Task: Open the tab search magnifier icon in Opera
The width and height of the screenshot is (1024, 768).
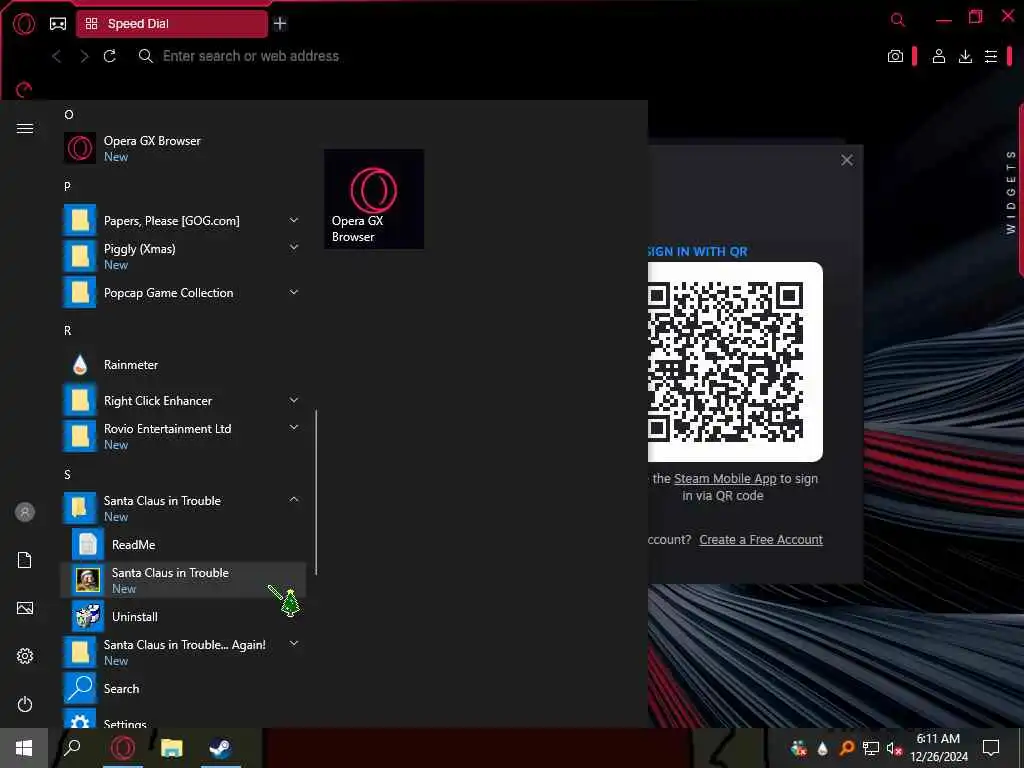Action: point(898,20)
